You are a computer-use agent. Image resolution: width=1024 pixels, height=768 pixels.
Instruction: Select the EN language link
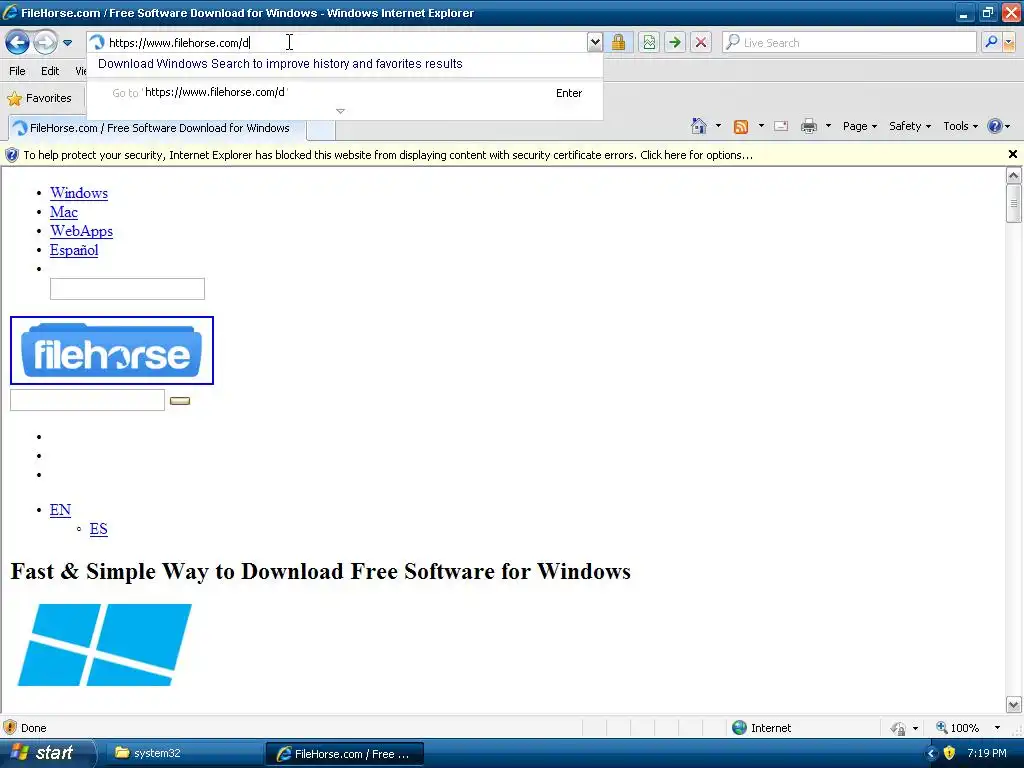click(x=60, y=509)
